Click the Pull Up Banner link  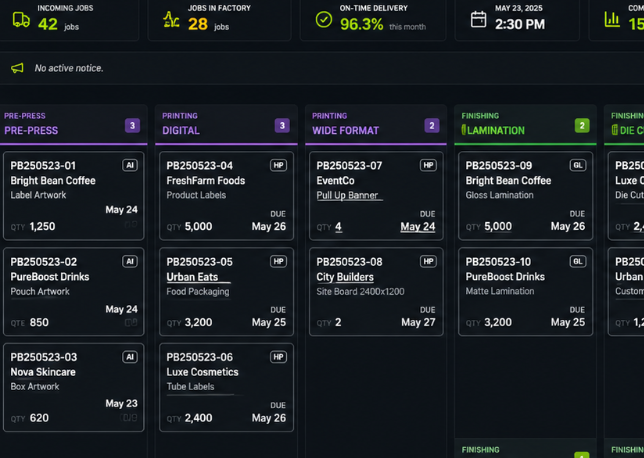coord(347,196)
